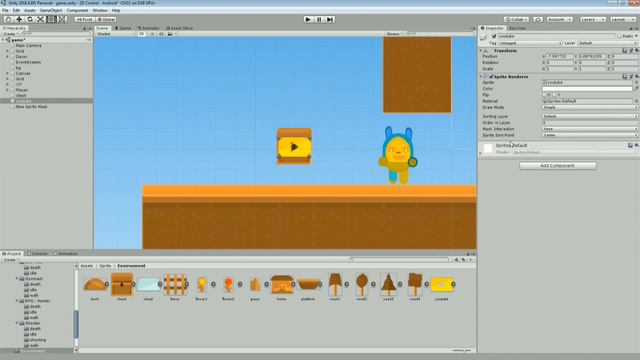The image size is (640, 360).
Task: Start Play mode
Action: point(308,19)
